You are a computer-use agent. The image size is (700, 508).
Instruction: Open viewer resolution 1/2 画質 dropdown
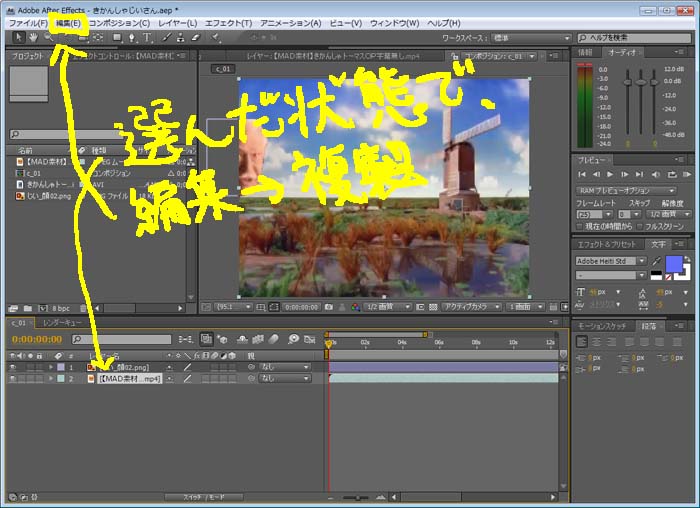click(387, 307)
